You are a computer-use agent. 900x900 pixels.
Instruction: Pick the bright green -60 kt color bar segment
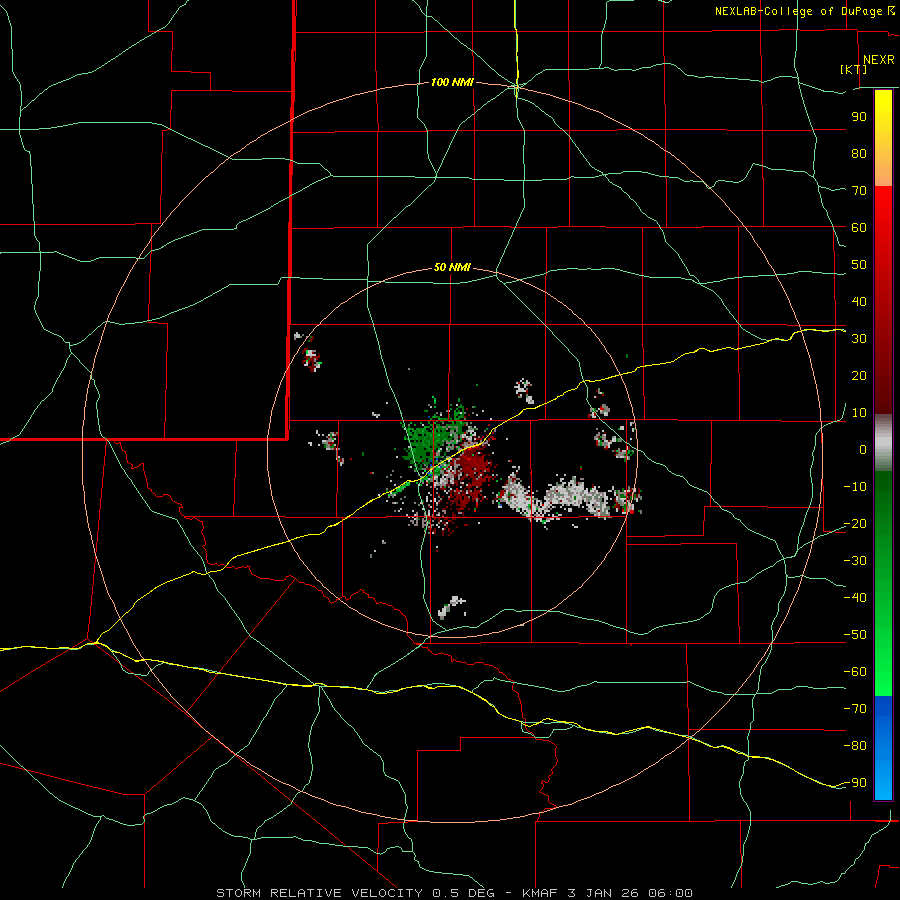pos(883,672)
